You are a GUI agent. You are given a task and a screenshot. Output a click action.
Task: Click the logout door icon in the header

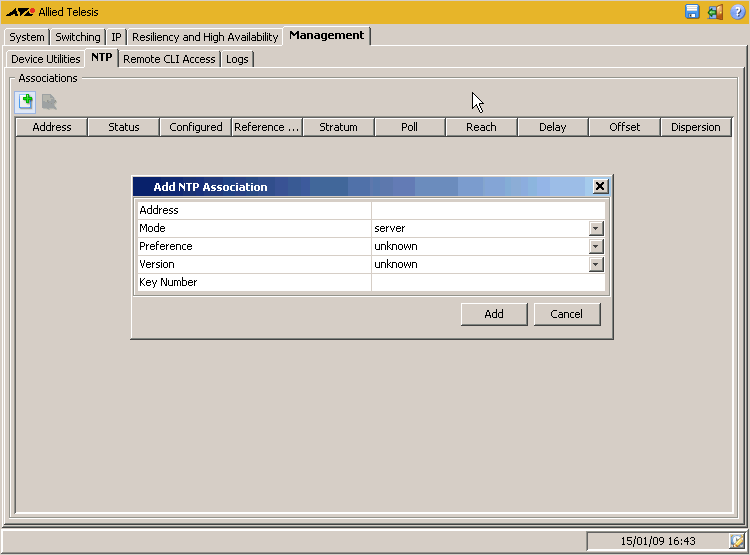[x=715, y=11]
